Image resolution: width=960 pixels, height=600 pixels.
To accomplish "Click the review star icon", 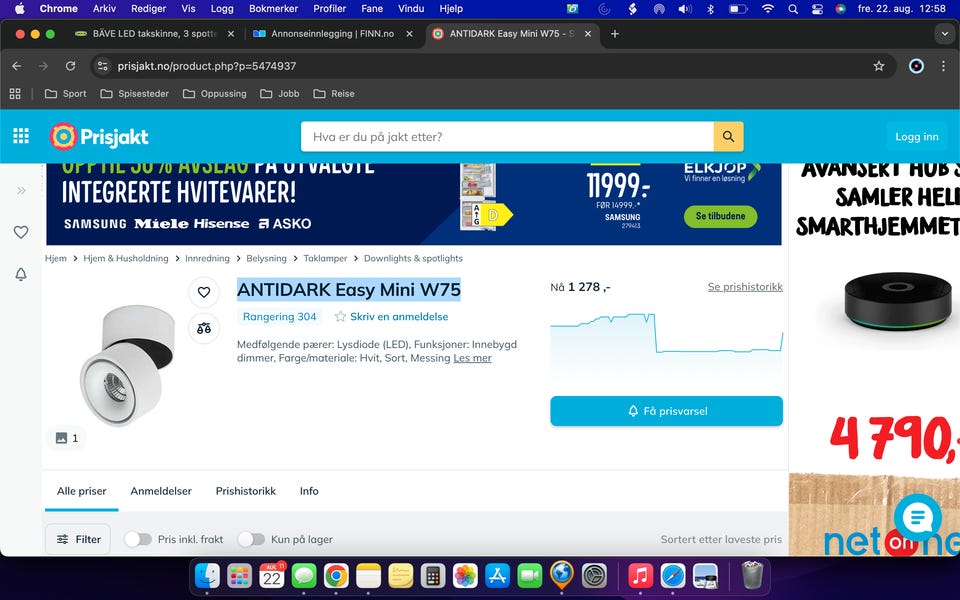I will 340,317.
